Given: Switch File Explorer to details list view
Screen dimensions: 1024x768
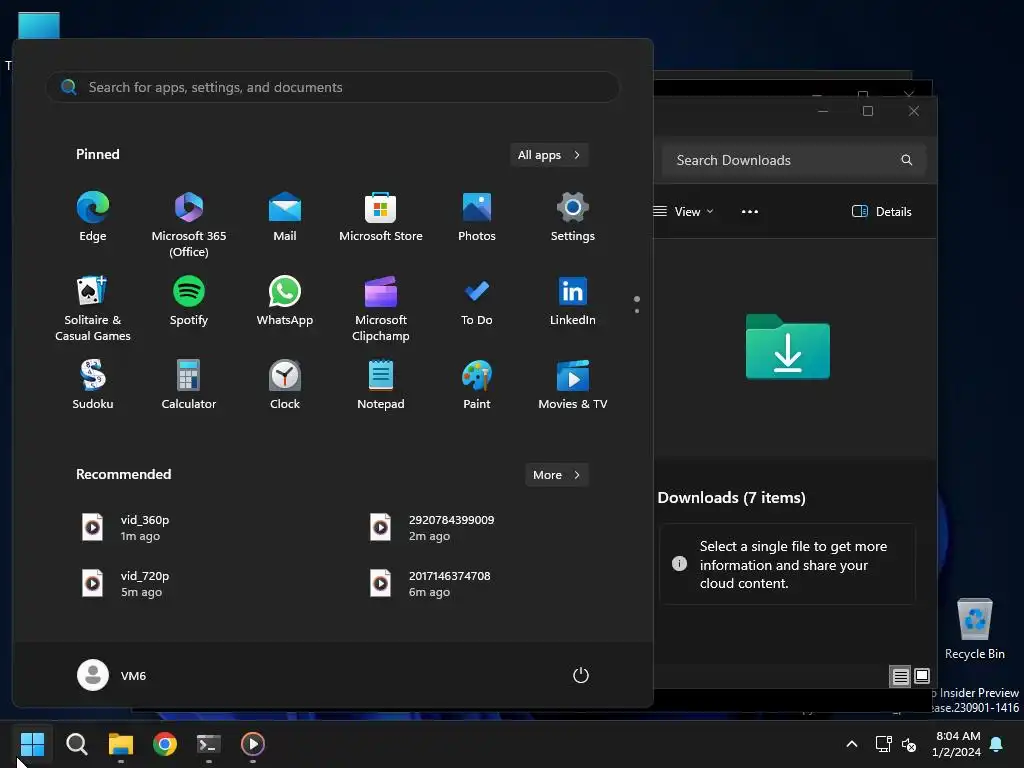Looking at the screenshot, I should 901,677.
